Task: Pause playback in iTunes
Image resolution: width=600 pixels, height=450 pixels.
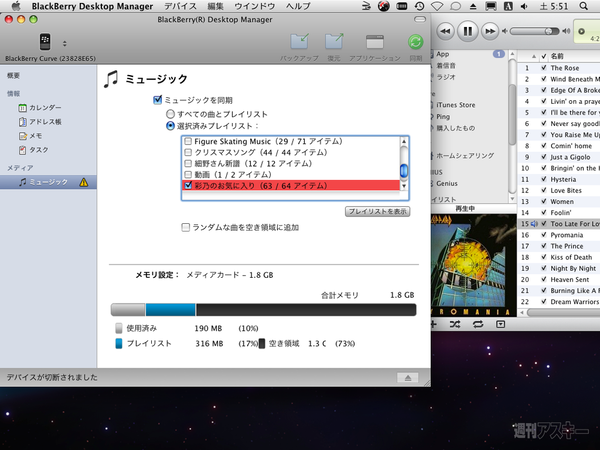Action: 467,31
